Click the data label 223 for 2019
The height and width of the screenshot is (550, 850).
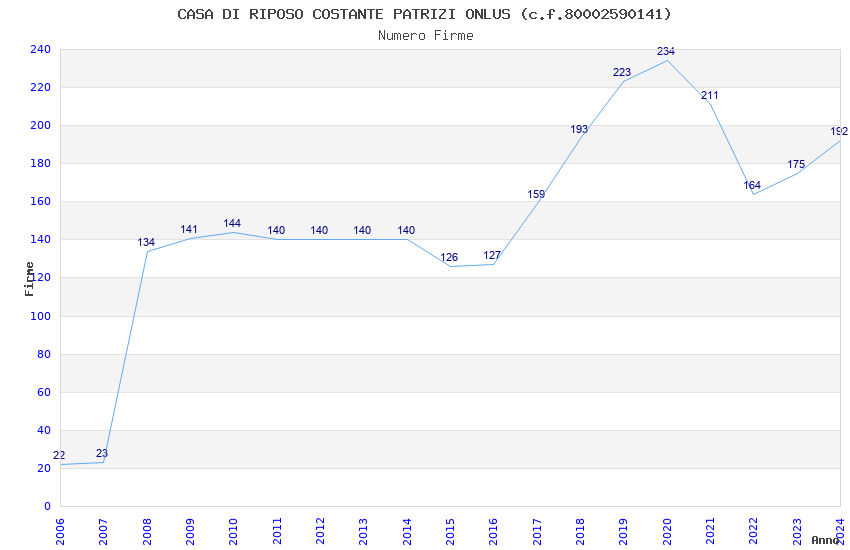coord(622,72)
